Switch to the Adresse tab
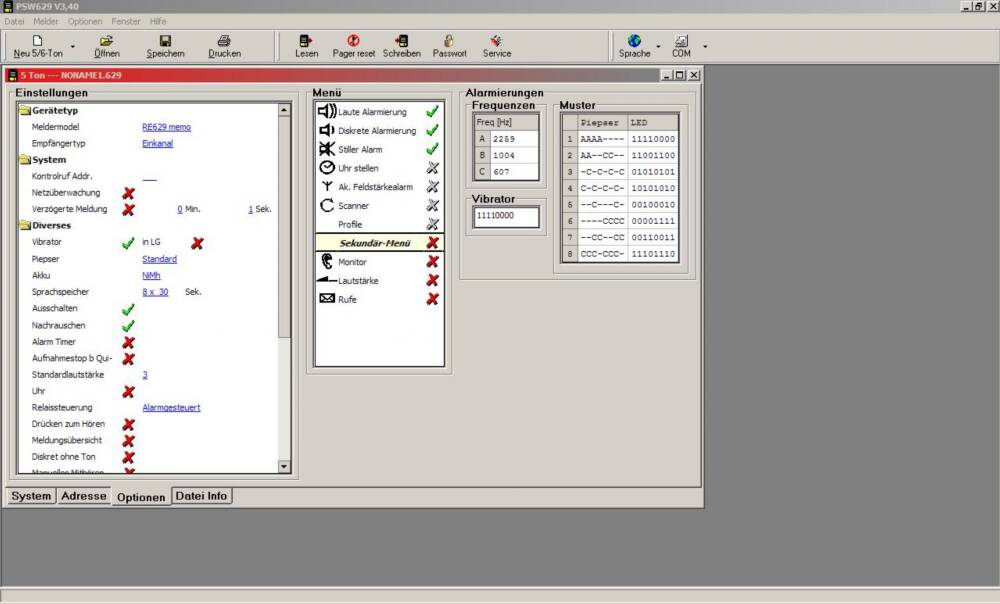 click(83, 496)
